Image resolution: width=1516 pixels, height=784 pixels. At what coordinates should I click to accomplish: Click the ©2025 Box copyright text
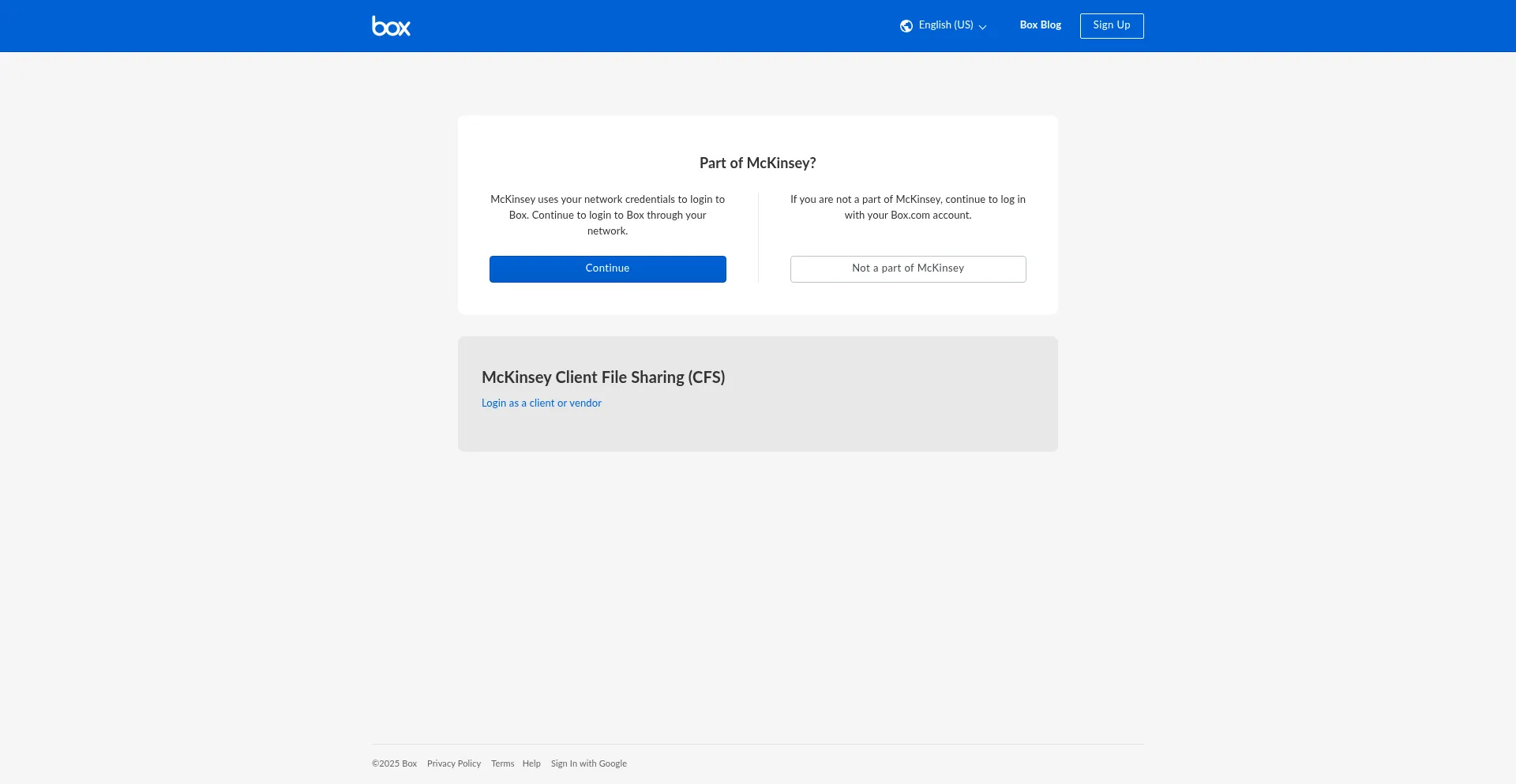coord(394,763)
